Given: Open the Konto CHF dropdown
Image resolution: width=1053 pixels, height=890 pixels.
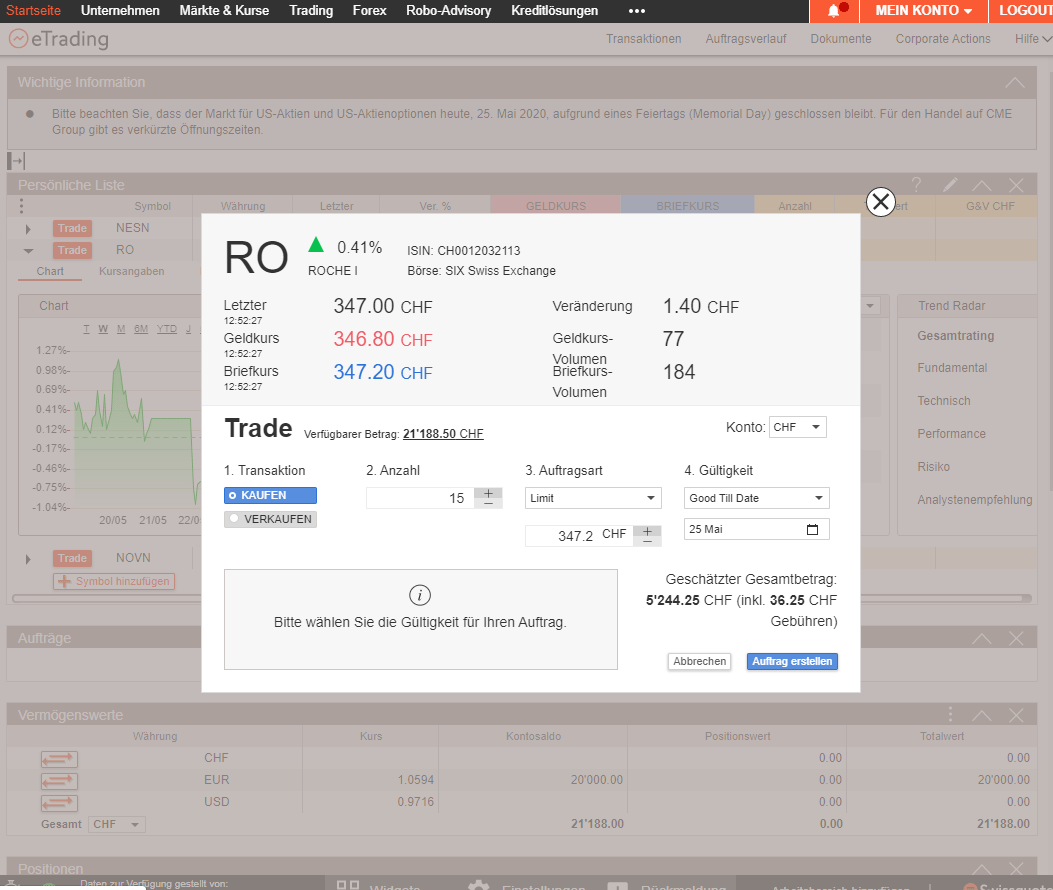Looking at the screenshot, I should [797, 427].
